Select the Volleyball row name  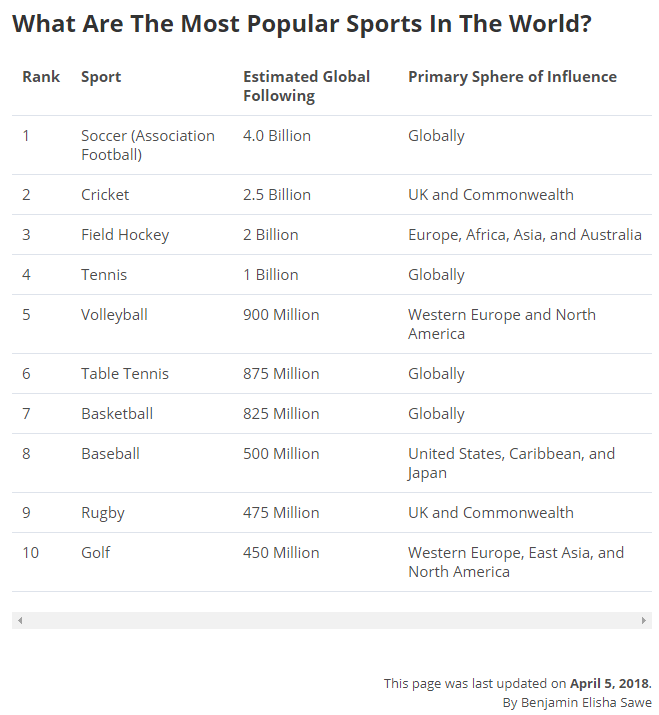(114, 314)
